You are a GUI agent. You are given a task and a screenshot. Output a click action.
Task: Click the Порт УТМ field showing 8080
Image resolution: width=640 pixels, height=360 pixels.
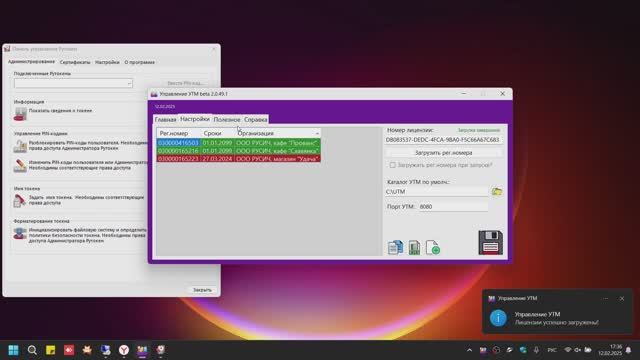click(x=453, y=207)
